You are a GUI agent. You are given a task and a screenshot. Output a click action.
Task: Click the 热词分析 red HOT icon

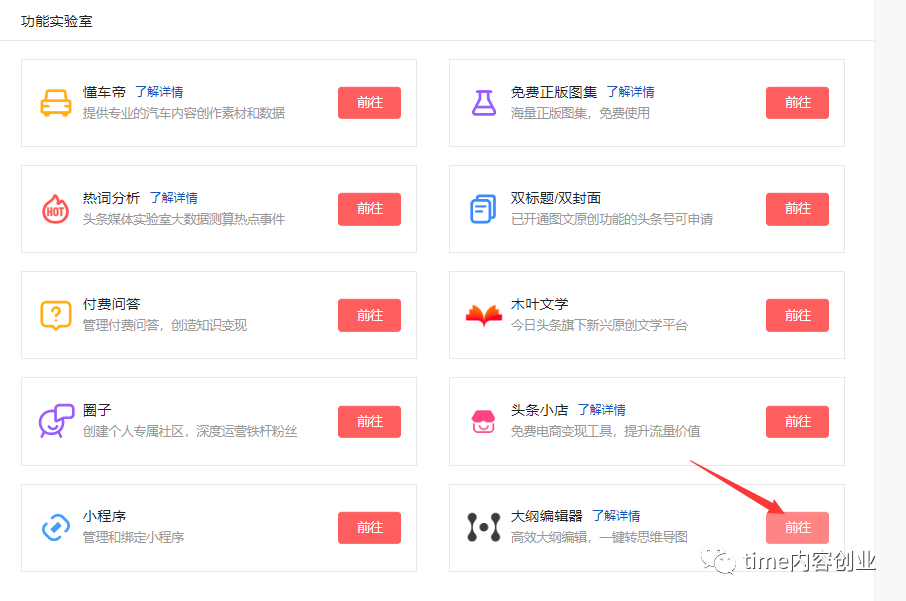click(x=55, y=209)
